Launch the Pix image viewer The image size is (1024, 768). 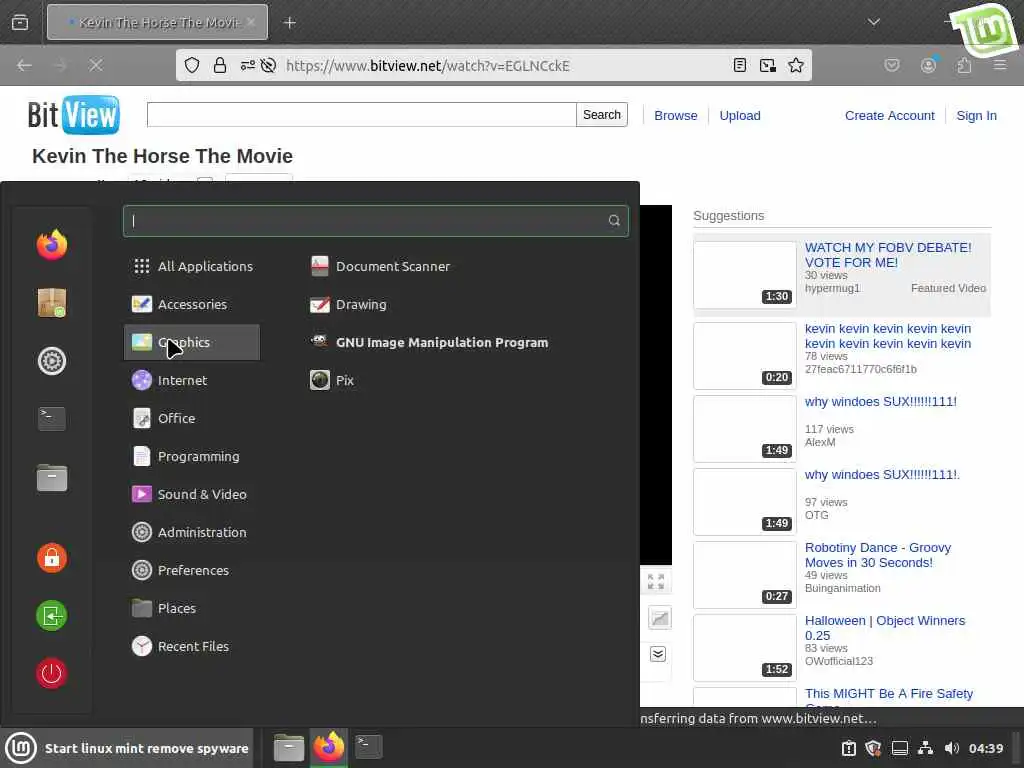pos(332,380)
